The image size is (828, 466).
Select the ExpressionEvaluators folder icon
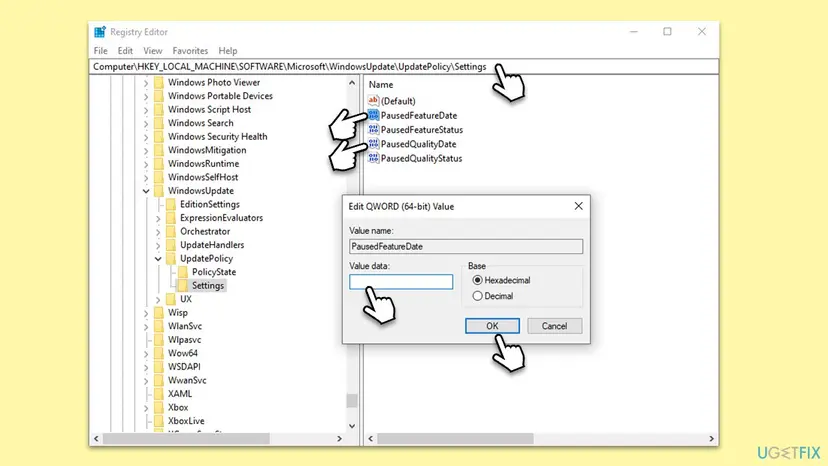pyautogui.click(x=171, y=218)
